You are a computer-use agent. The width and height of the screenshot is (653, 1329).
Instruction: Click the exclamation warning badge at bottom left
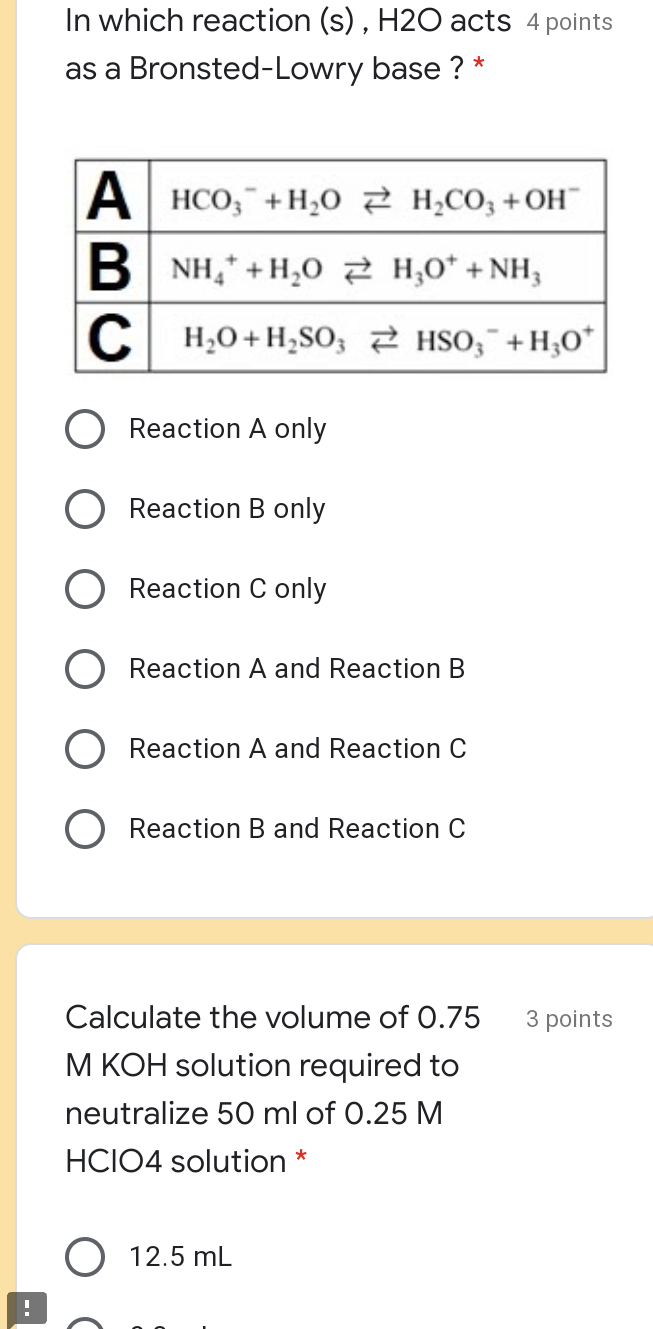coord(27,1307)
